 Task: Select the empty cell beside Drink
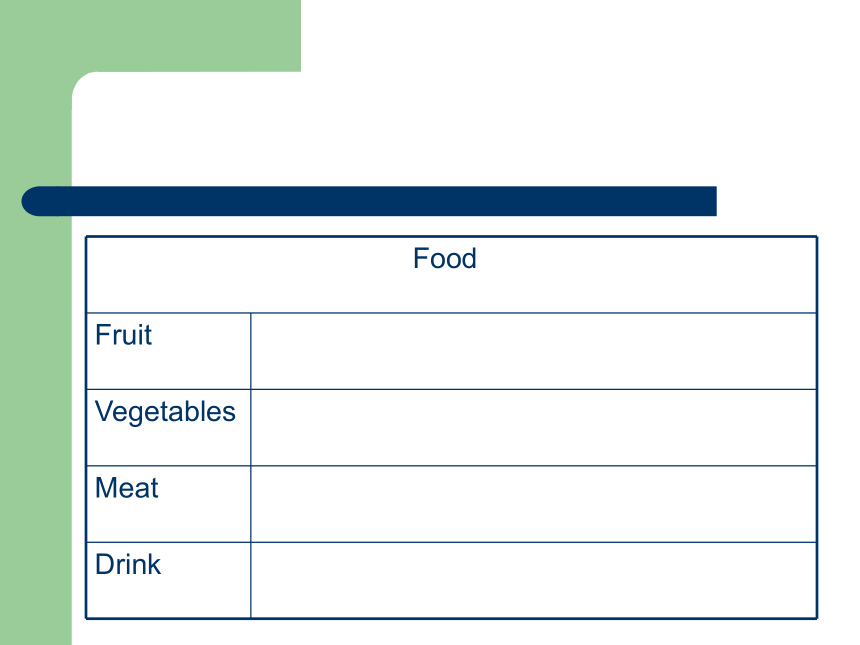tap(534, 580)
